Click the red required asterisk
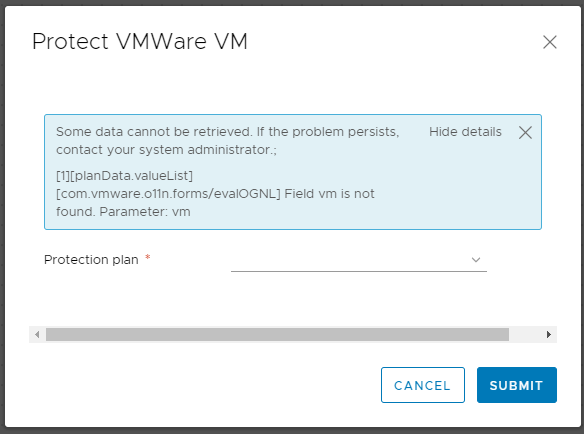The width and height of the screenshot is (584, 434). [148, 257]
